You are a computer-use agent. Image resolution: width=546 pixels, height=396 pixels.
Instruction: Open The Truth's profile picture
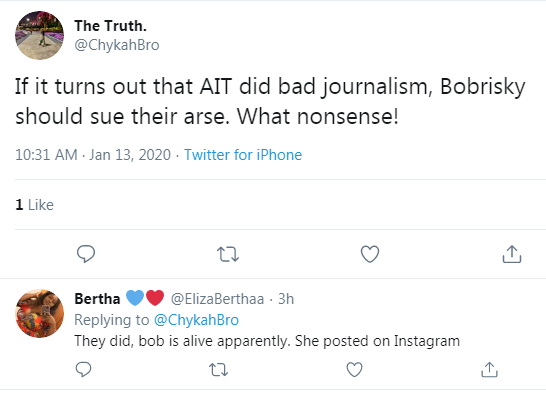[39, 35]
